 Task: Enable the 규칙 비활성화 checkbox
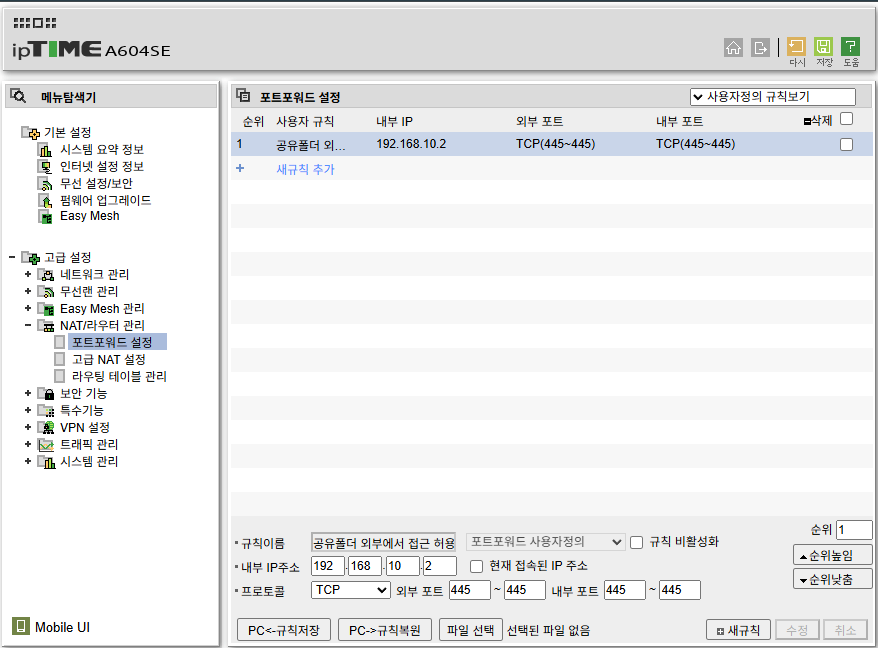637,543
